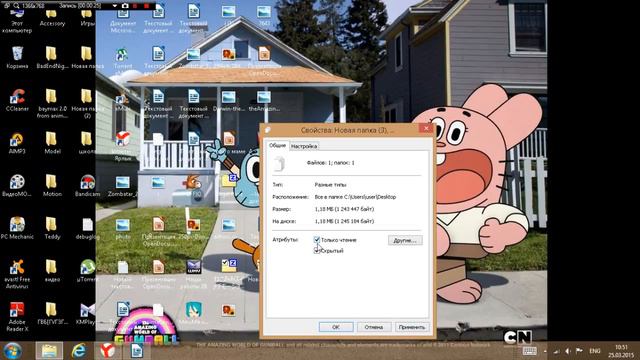Click the volume speaker tray icon

[567, 351]
